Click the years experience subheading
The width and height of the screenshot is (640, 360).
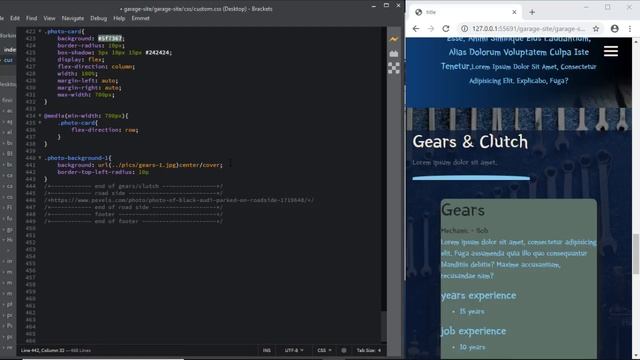[478, 295]
